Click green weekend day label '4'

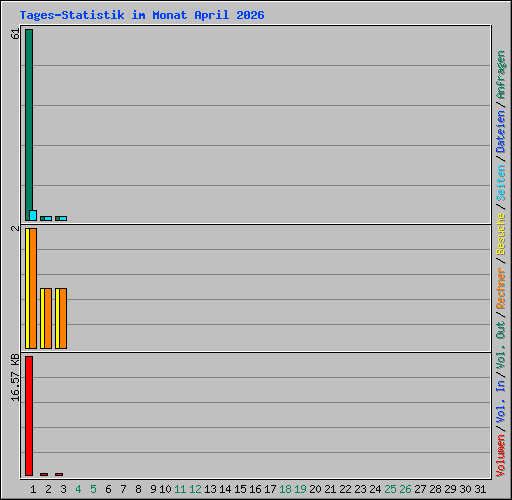pyautogui.click(x=78, y=489)
